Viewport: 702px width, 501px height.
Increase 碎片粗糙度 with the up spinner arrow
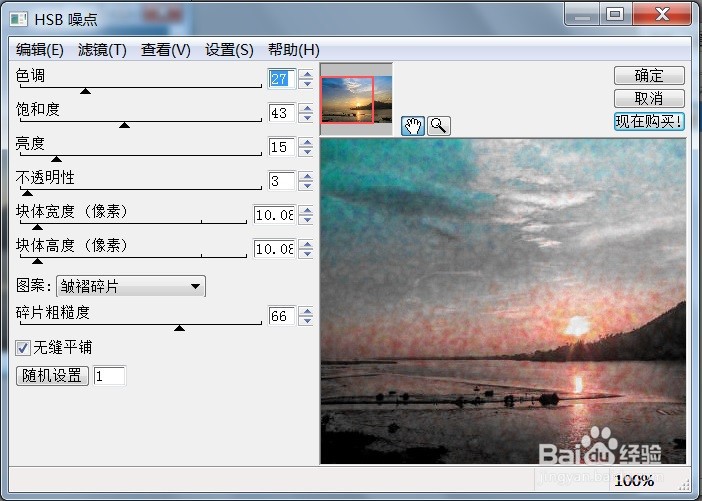(307, 312)
